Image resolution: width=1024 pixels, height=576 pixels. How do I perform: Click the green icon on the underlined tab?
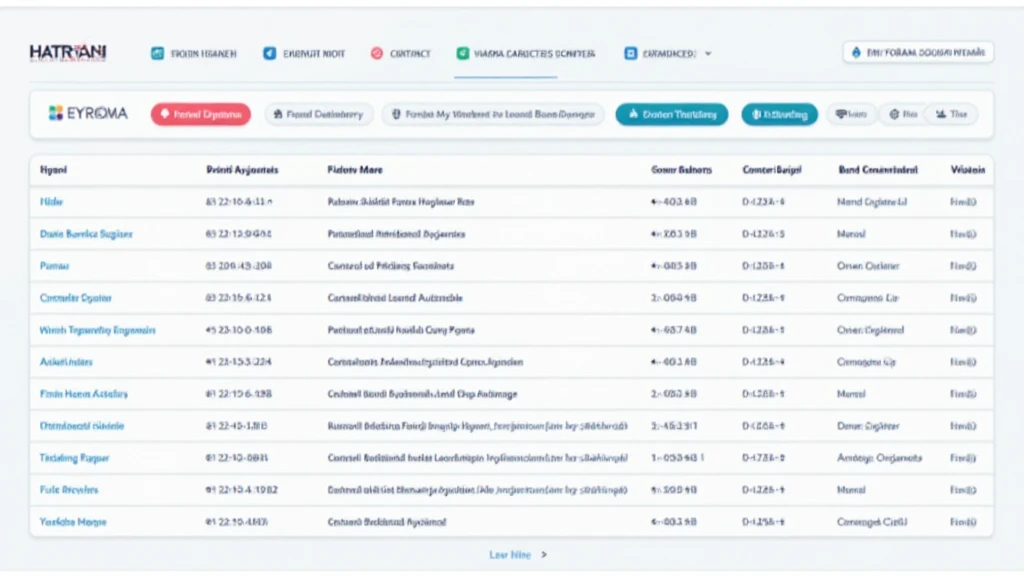[x=462, y=53]
